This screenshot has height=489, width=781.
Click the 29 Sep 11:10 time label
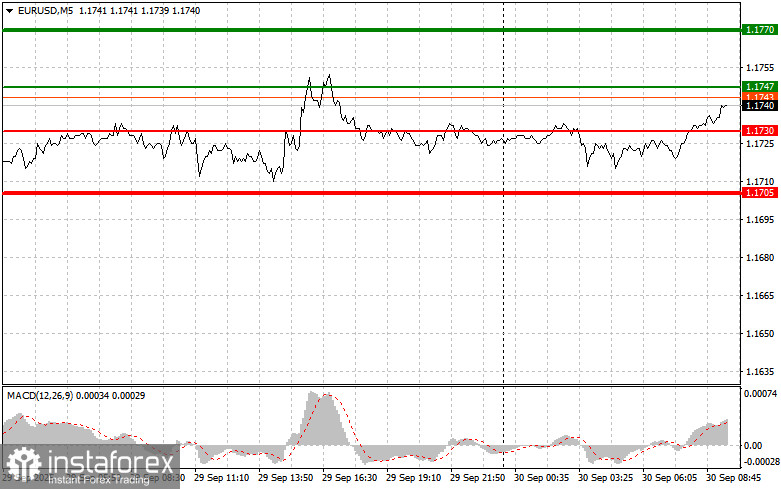(222, 478)
